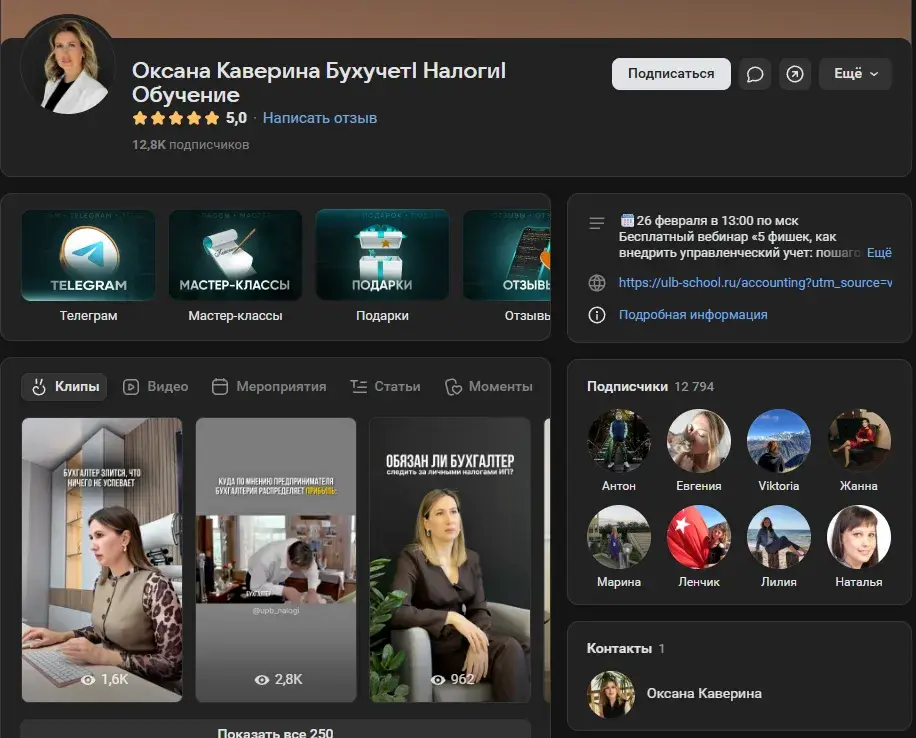The height and width of the screenshot is (738, 916).
Task: Click the Написать отзыв link
Action: 320,118
